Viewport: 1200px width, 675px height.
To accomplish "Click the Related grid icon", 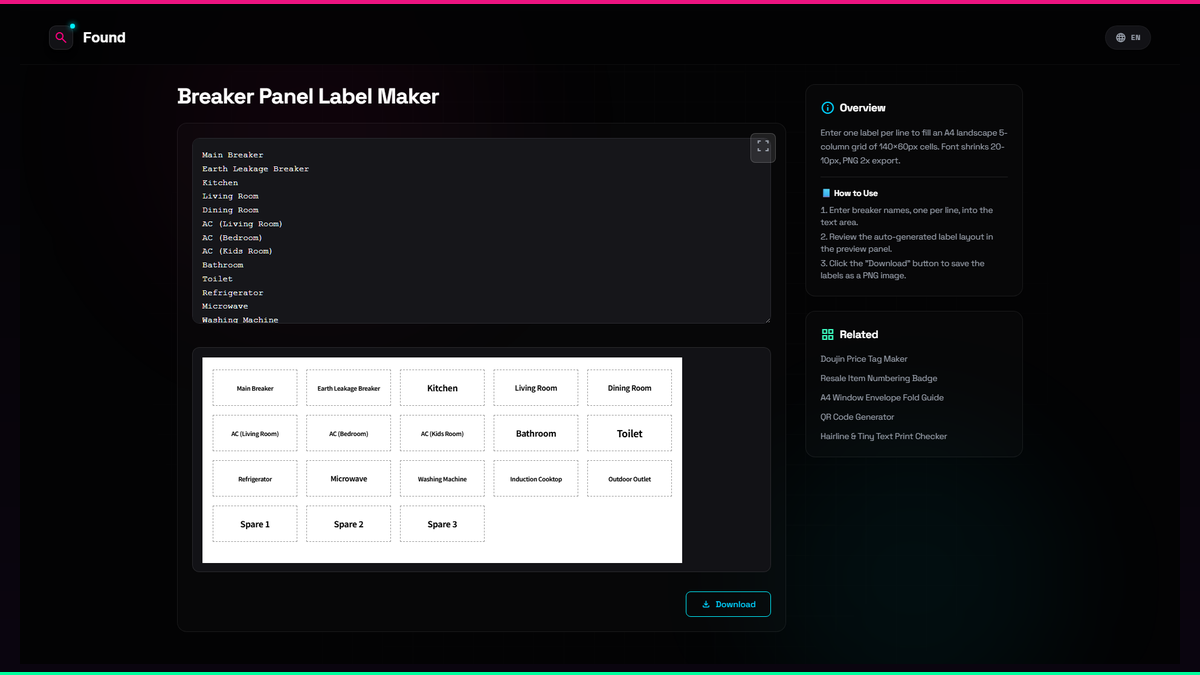I will (827, 335).
